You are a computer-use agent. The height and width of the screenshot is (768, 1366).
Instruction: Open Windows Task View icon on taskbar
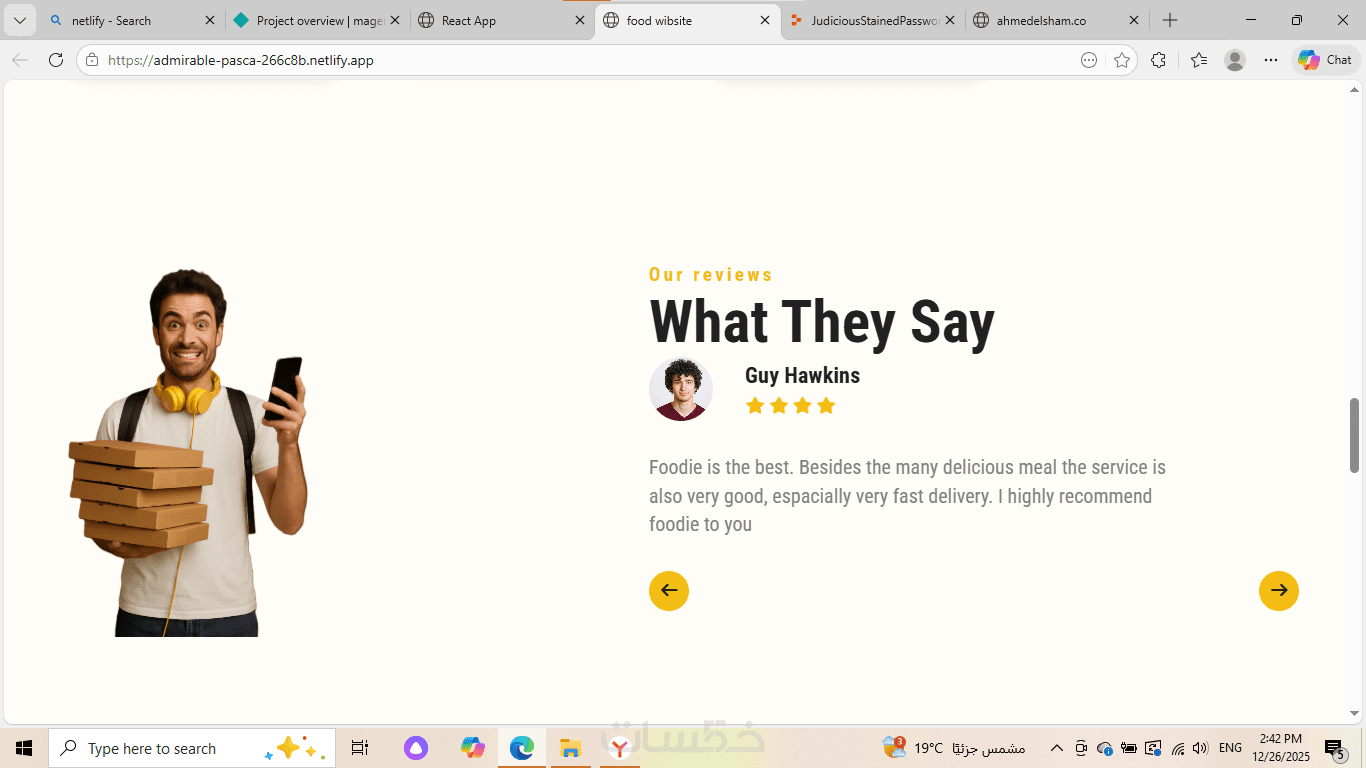point(360,748)
